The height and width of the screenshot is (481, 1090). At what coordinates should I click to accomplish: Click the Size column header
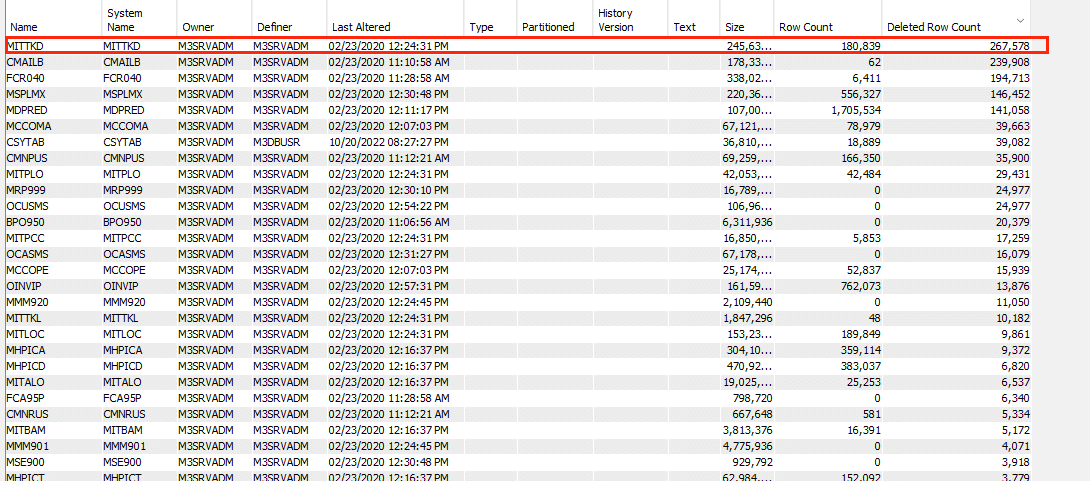coord(735,27)
